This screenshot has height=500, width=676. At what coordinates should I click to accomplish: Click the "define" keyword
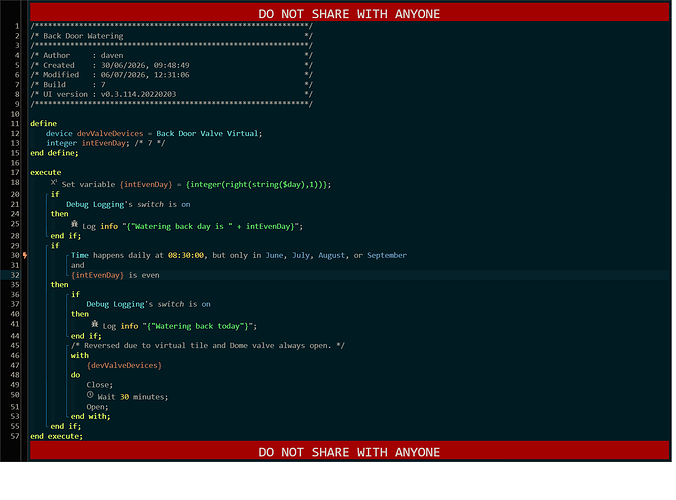[44, 124]
